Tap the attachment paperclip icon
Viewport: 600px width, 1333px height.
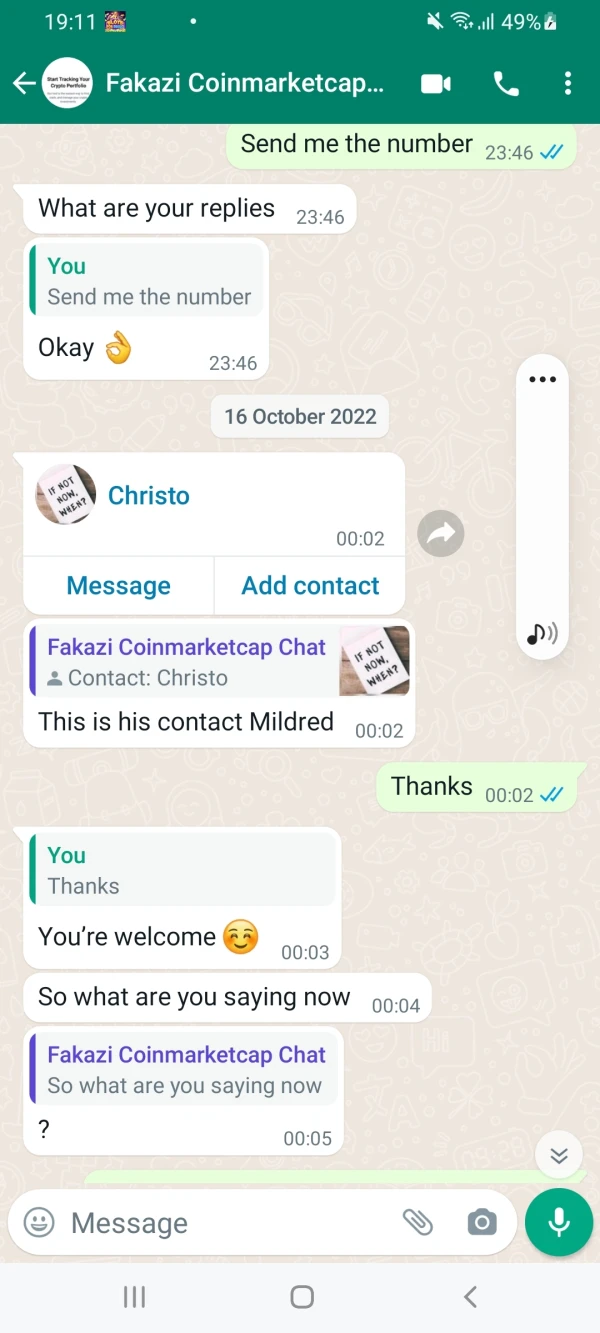point(417,1222)
